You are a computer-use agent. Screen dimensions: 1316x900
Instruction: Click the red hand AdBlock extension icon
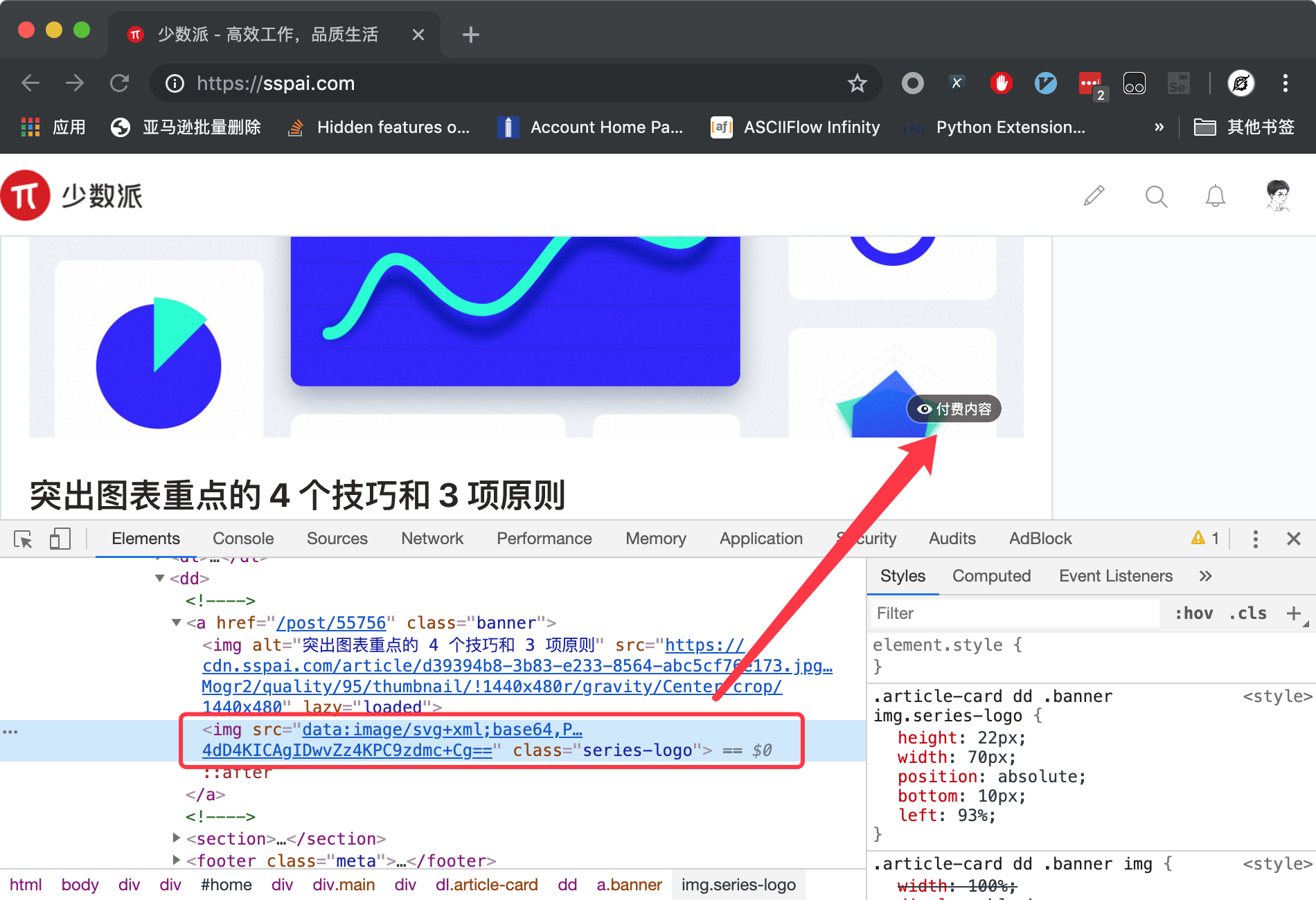tap(1001, 84)
